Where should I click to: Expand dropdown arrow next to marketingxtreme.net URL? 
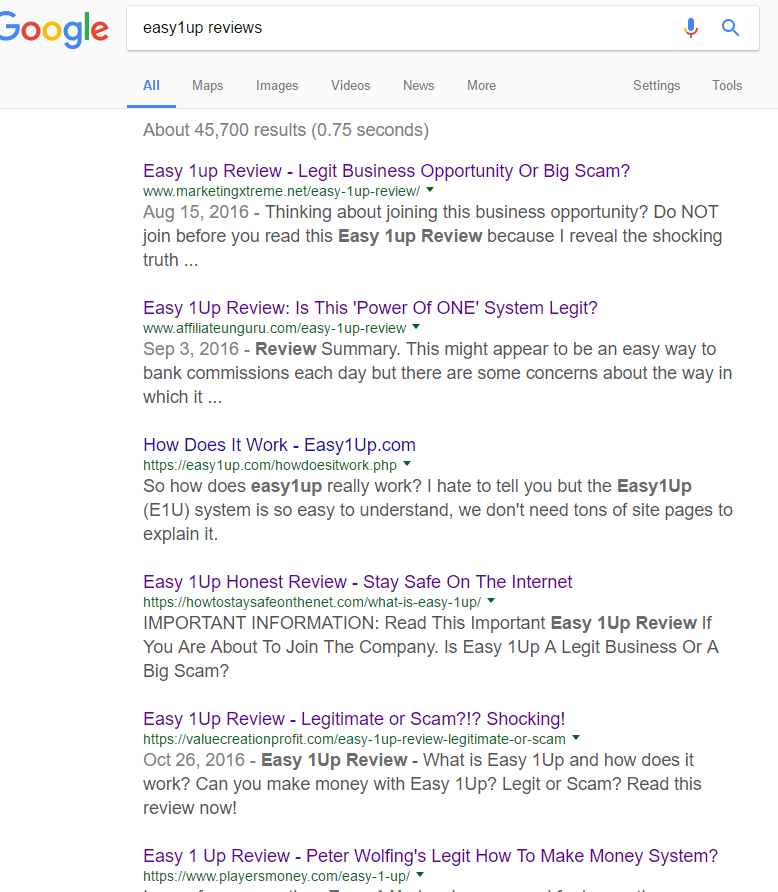coord(430,190)
